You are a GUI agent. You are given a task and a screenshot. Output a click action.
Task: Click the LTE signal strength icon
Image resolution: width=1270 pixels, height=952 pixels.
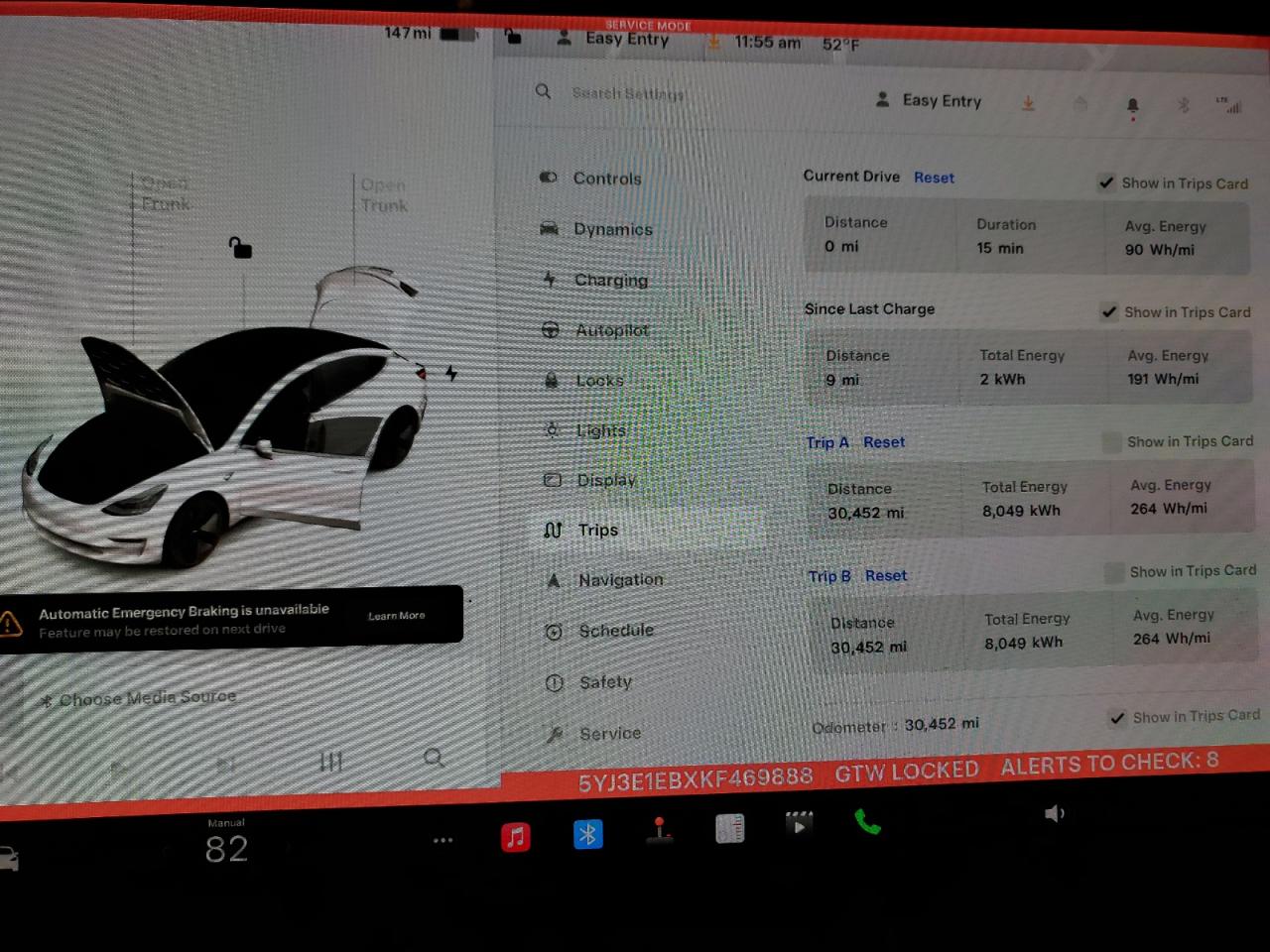(1229, 104)
